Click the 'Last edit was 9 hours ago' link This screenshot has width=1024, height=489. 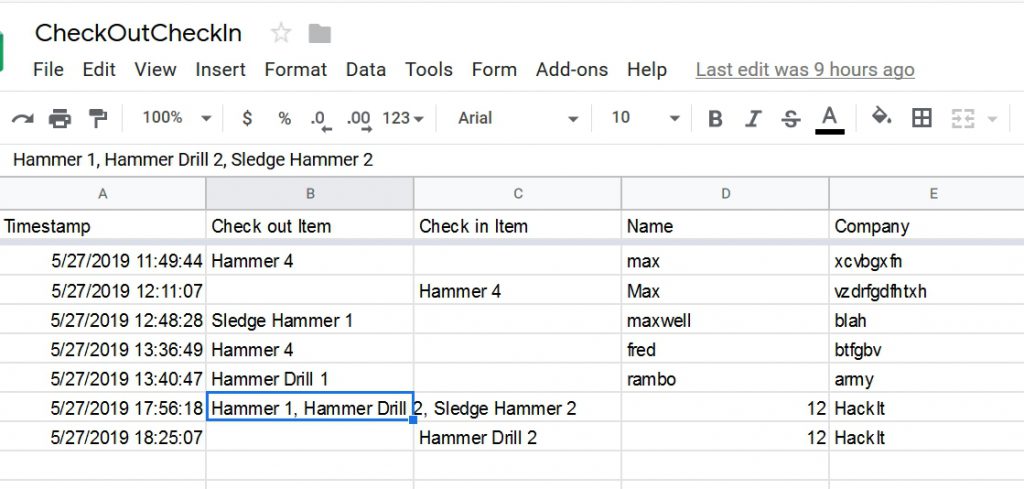point(804,69)
